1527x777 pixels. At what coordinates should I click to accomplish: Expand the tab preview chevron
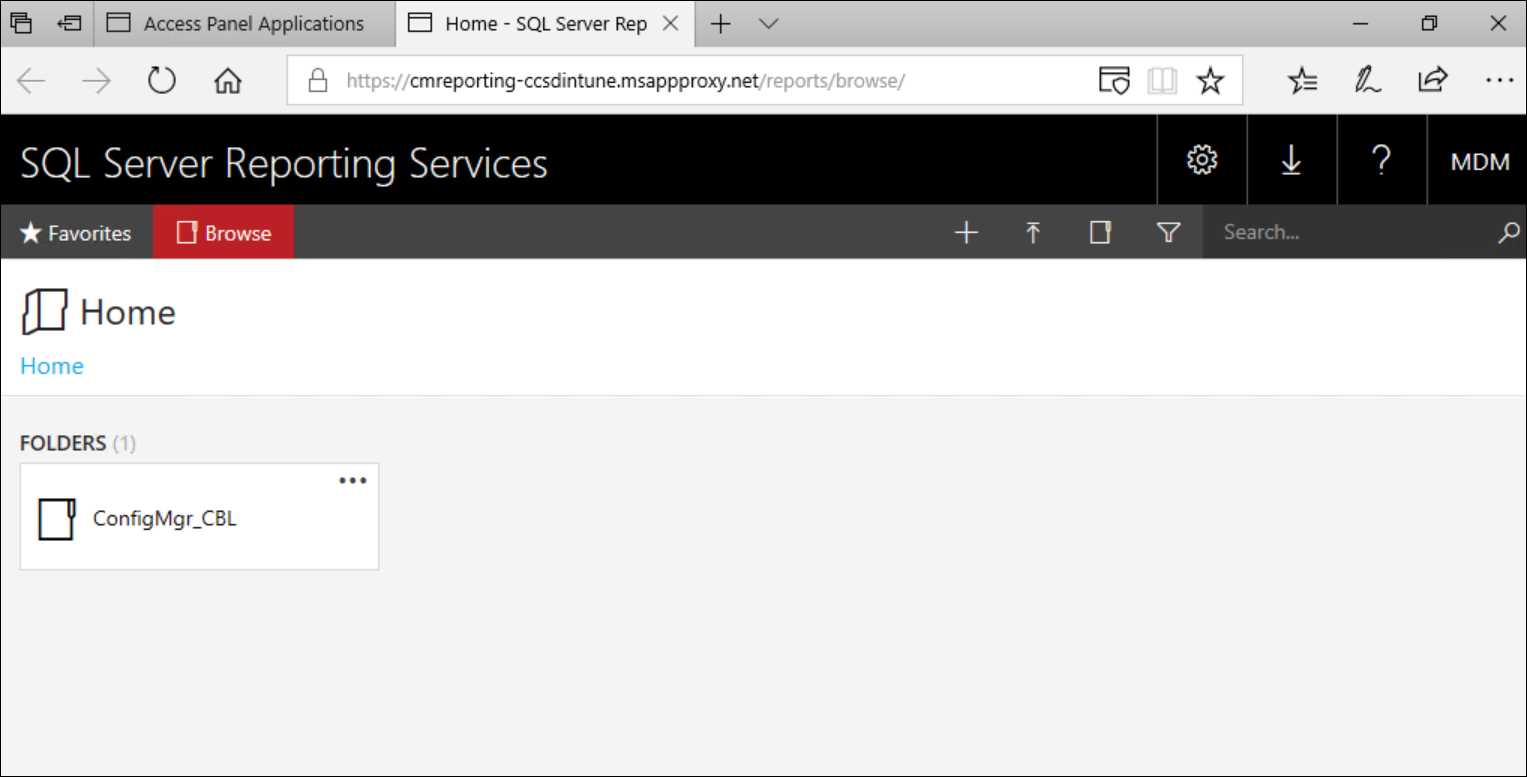point(768,24)
